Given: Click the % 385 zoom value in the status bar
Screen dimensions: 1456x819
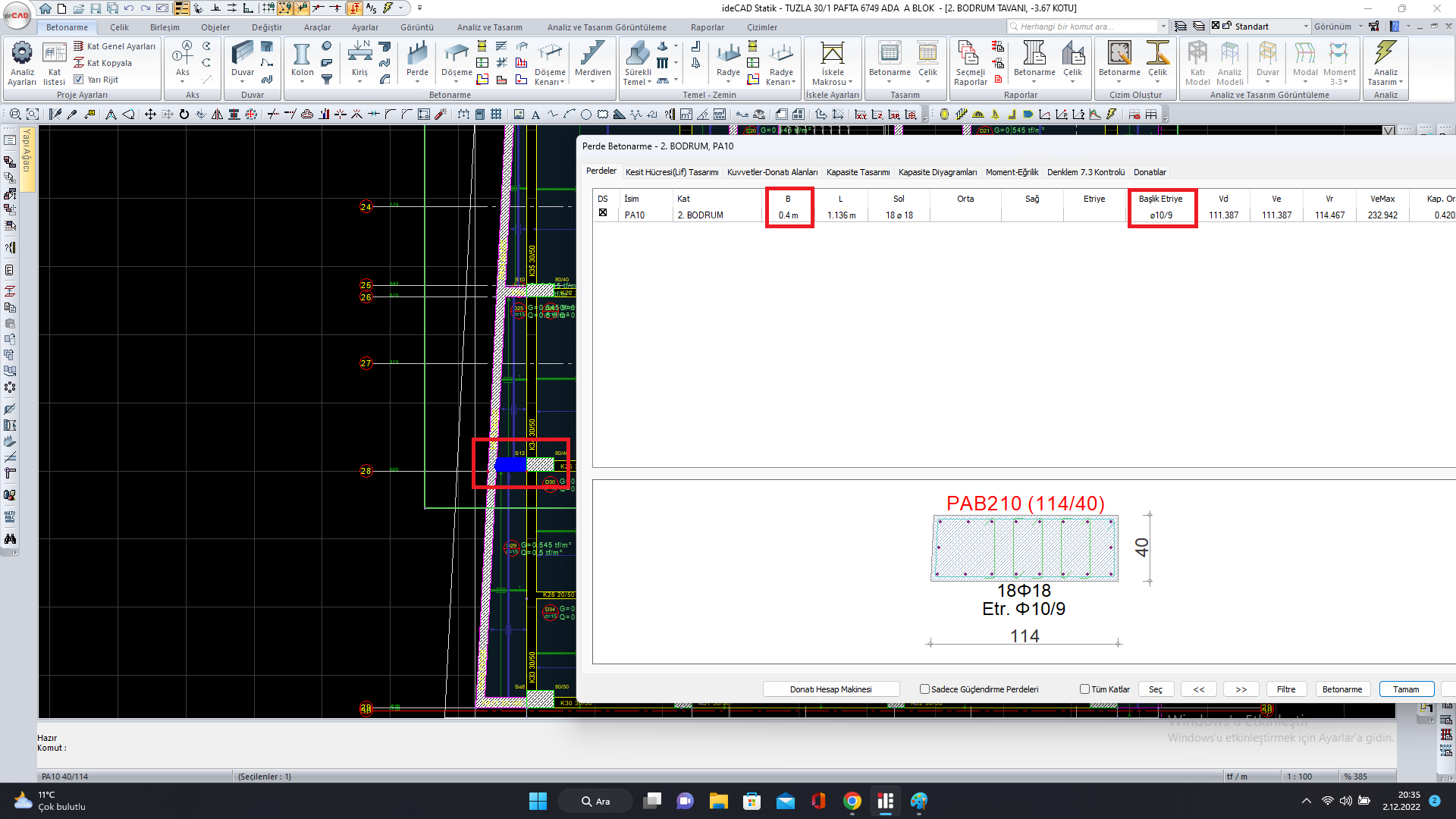Looking at the screenshot, I should [x=1355, y=777].
